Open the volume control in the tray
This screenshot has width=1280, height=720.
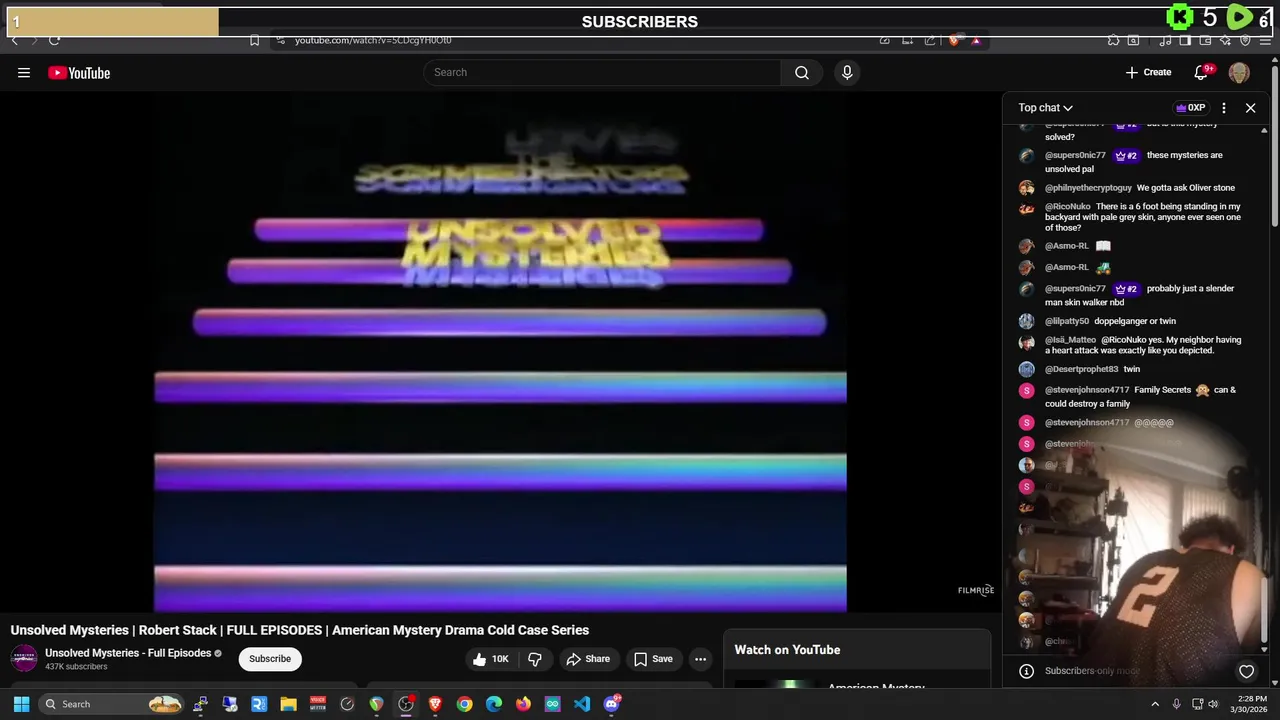[x=1215, y=704]
